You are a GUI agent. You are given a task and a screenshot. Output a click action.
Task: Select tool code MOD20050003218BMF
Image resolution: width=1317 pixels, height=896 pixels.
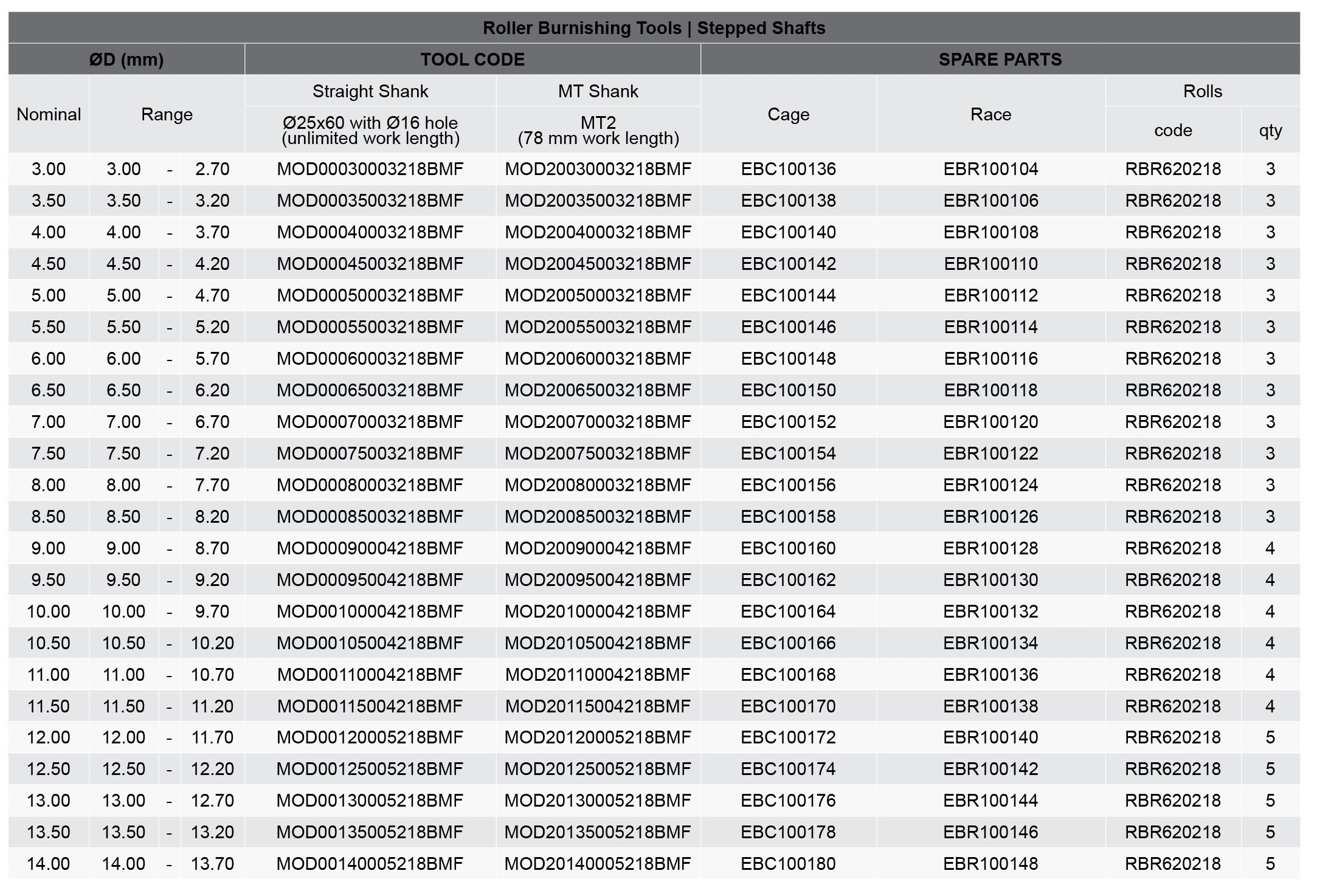tap(598, 295)
